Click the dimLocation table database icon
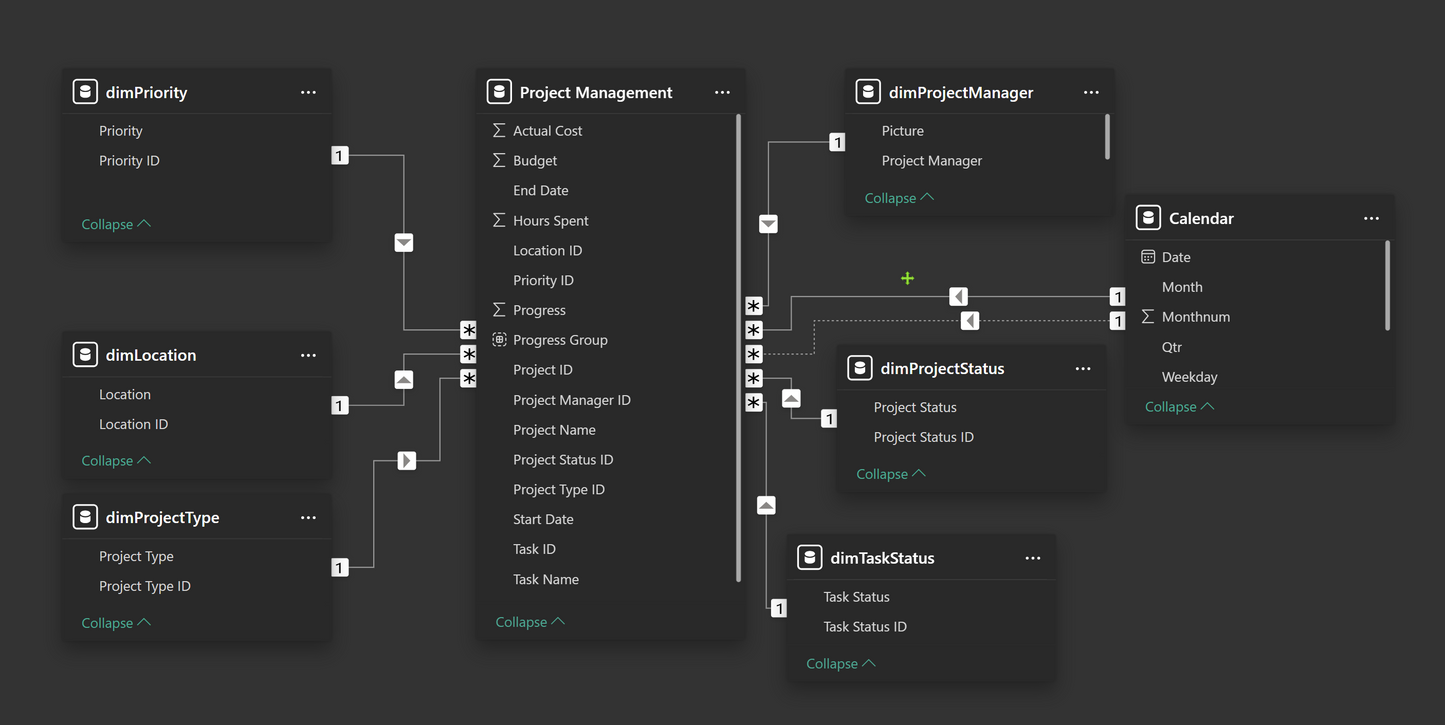This screenshot has height=725, width=1445. (x=85, y=355)
